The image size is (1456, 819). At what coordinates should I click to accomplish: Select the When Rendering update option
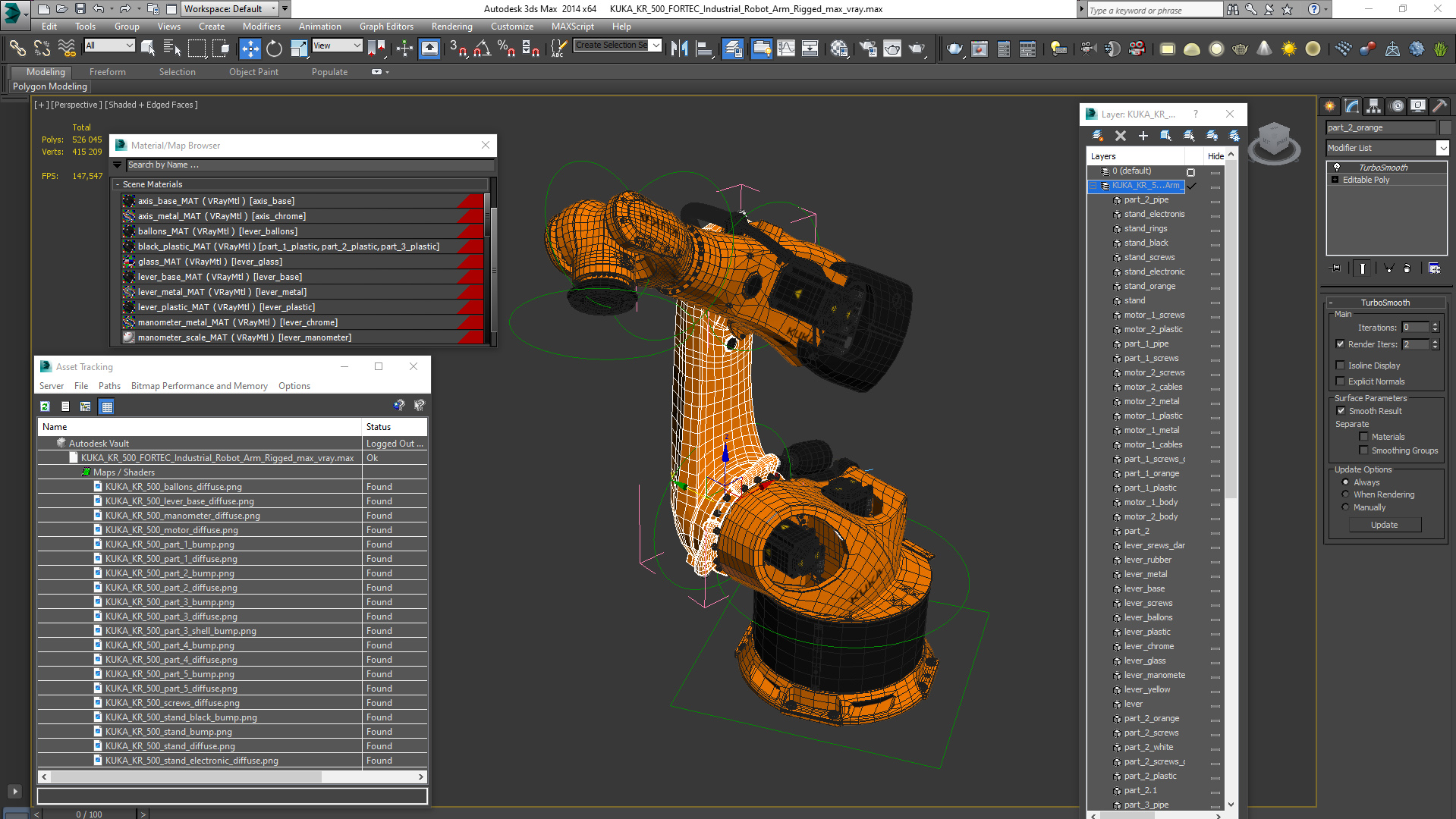tap(1346, 494)
